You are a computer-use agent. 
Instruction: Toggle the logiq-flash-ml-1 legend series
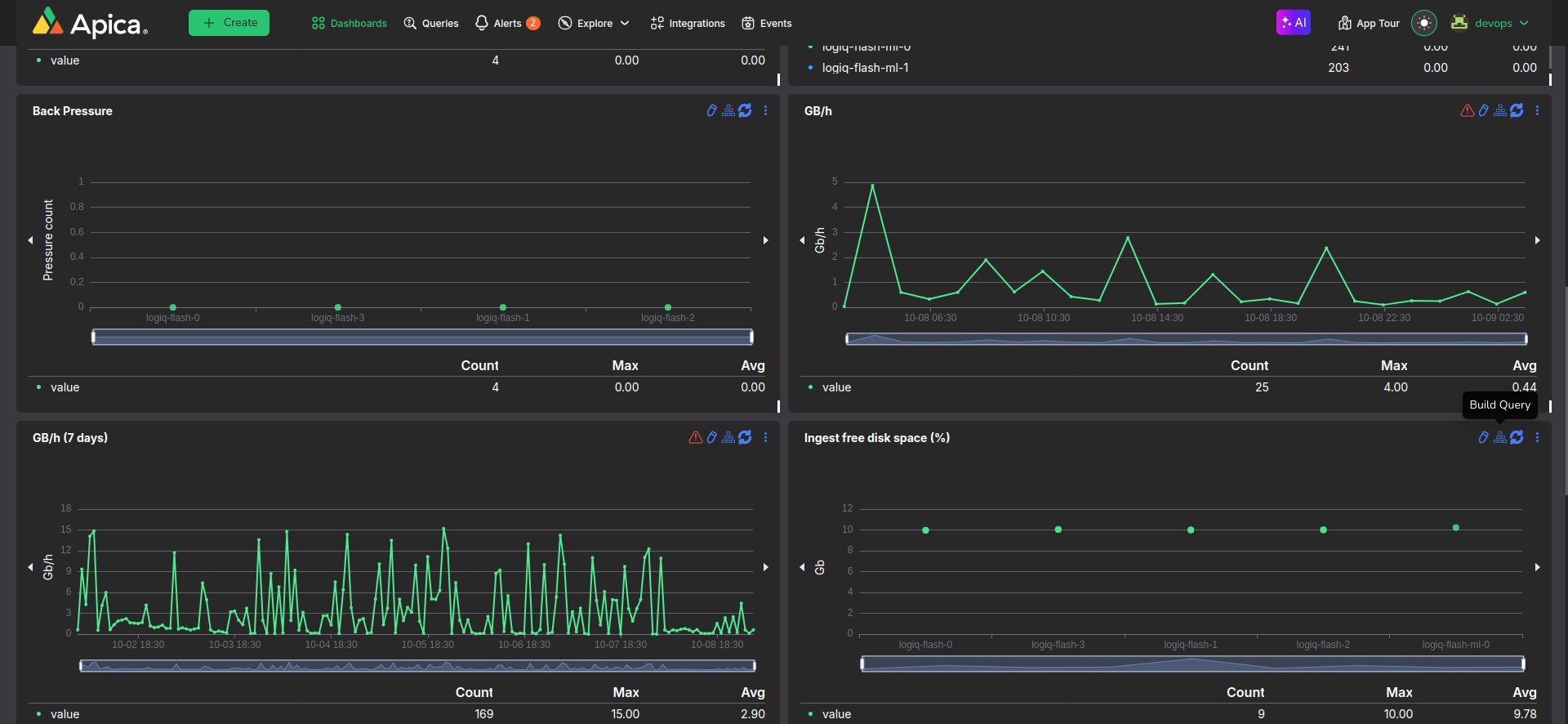865,68
